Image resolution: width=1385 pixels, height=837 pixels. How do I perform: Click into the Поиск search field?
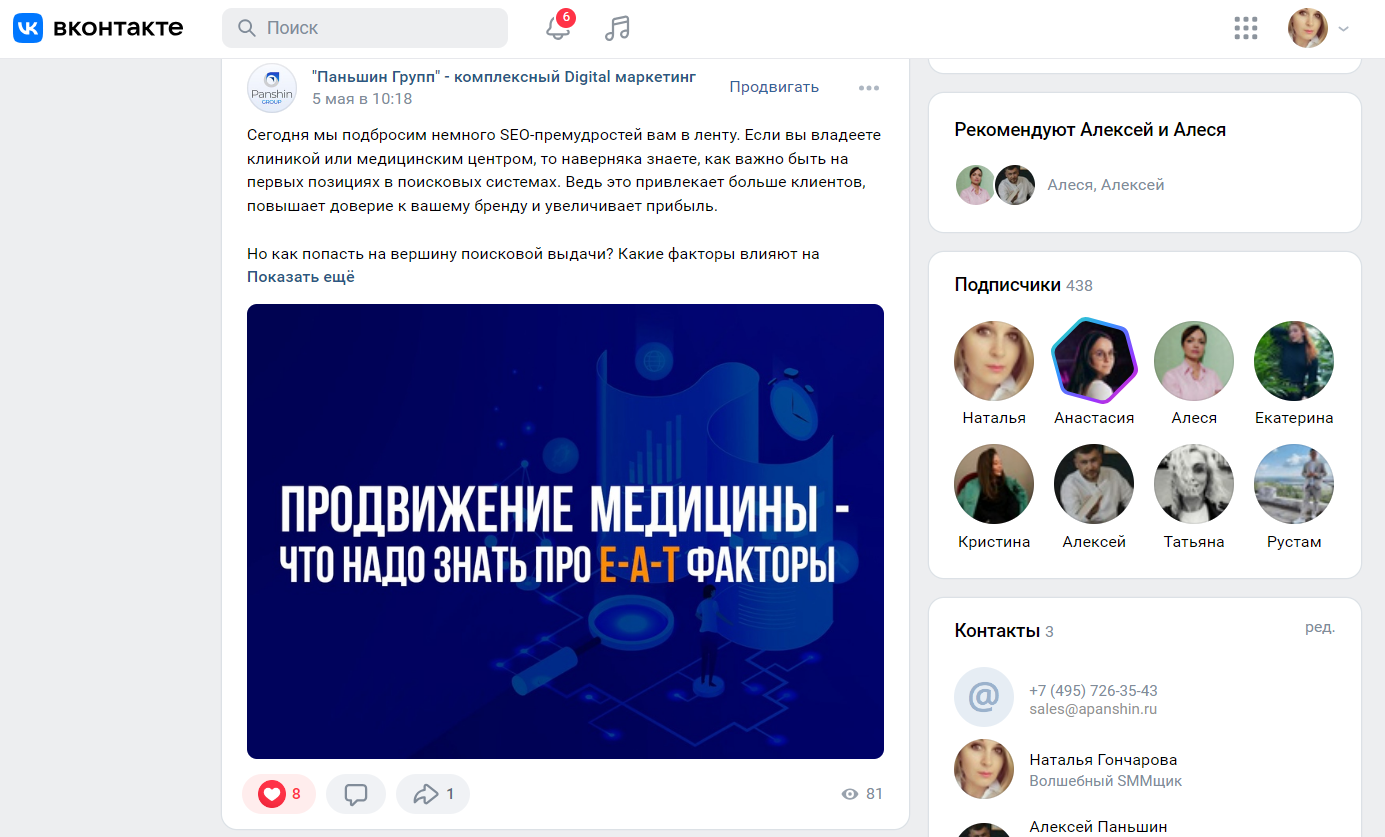[365, 28]
